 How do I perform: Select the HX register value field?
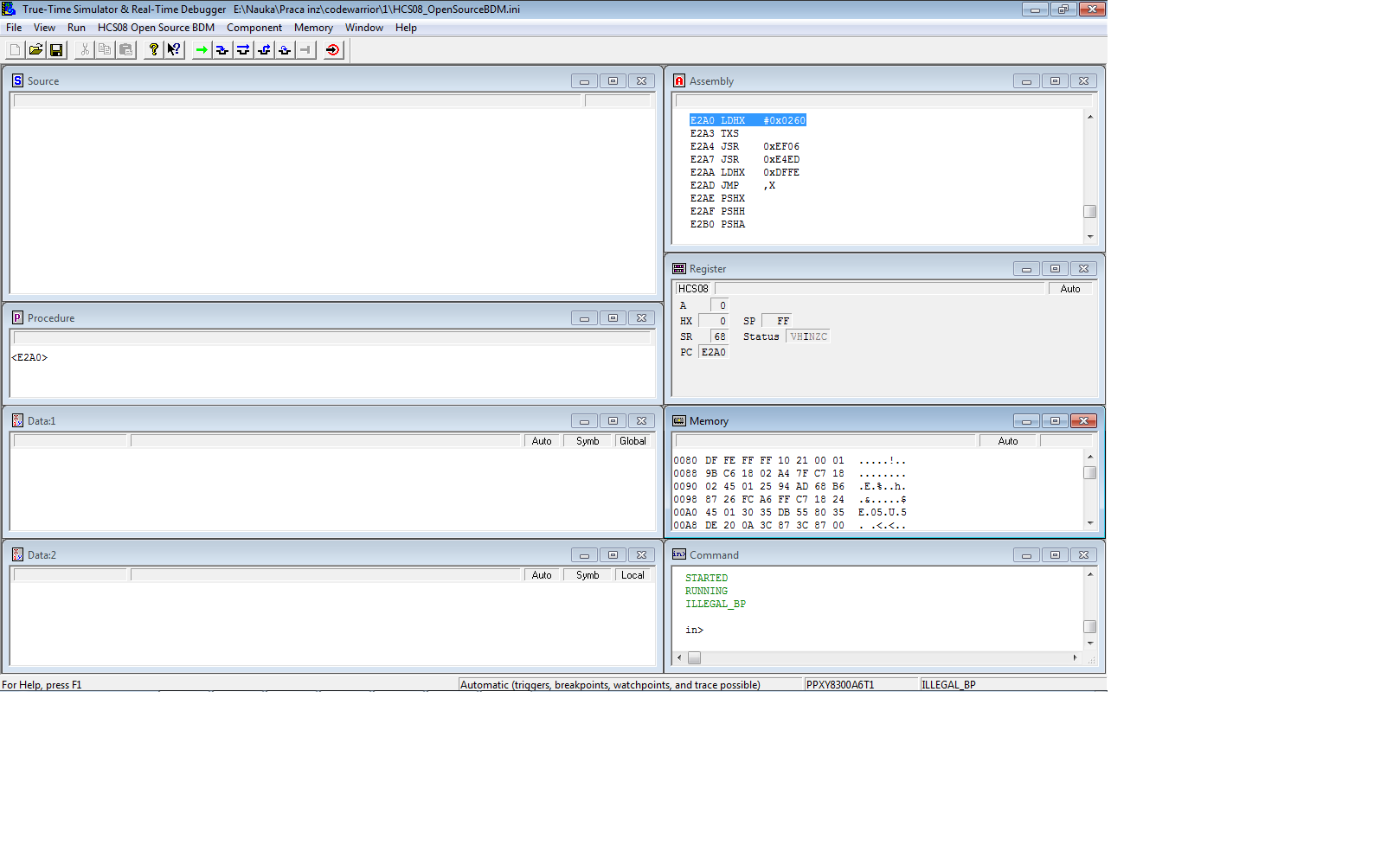pyautogui.click(x=714, y=321)
